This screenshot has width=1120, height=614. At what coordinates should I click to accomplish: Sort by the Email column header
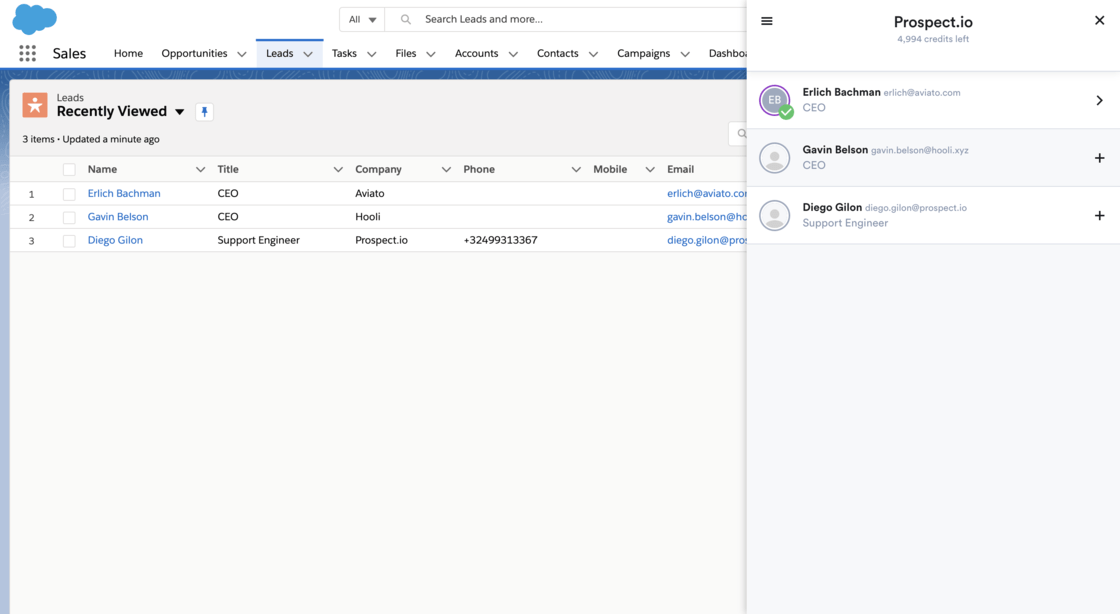coord(681,169)
